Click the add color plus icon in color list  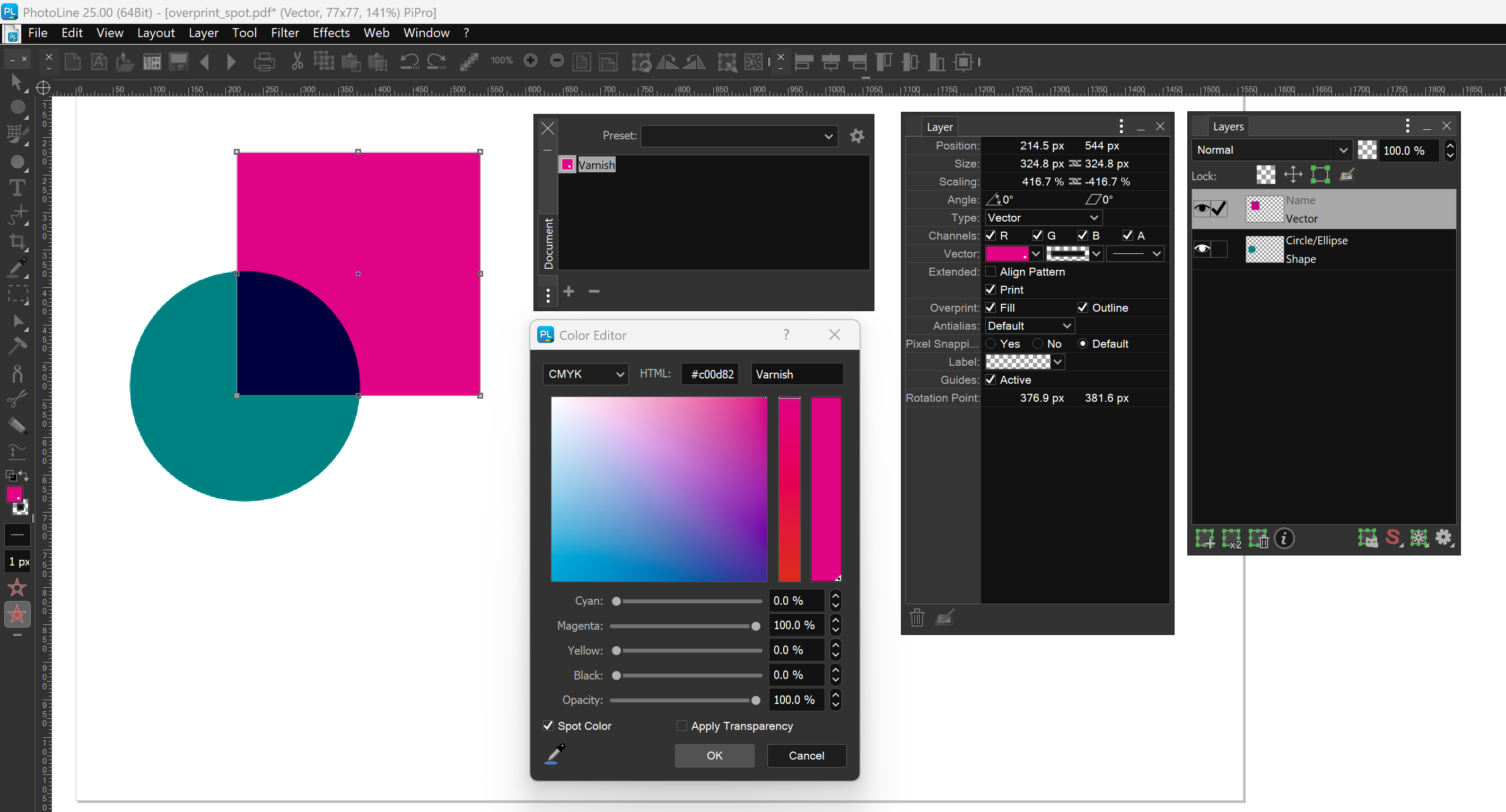(569, 291)
